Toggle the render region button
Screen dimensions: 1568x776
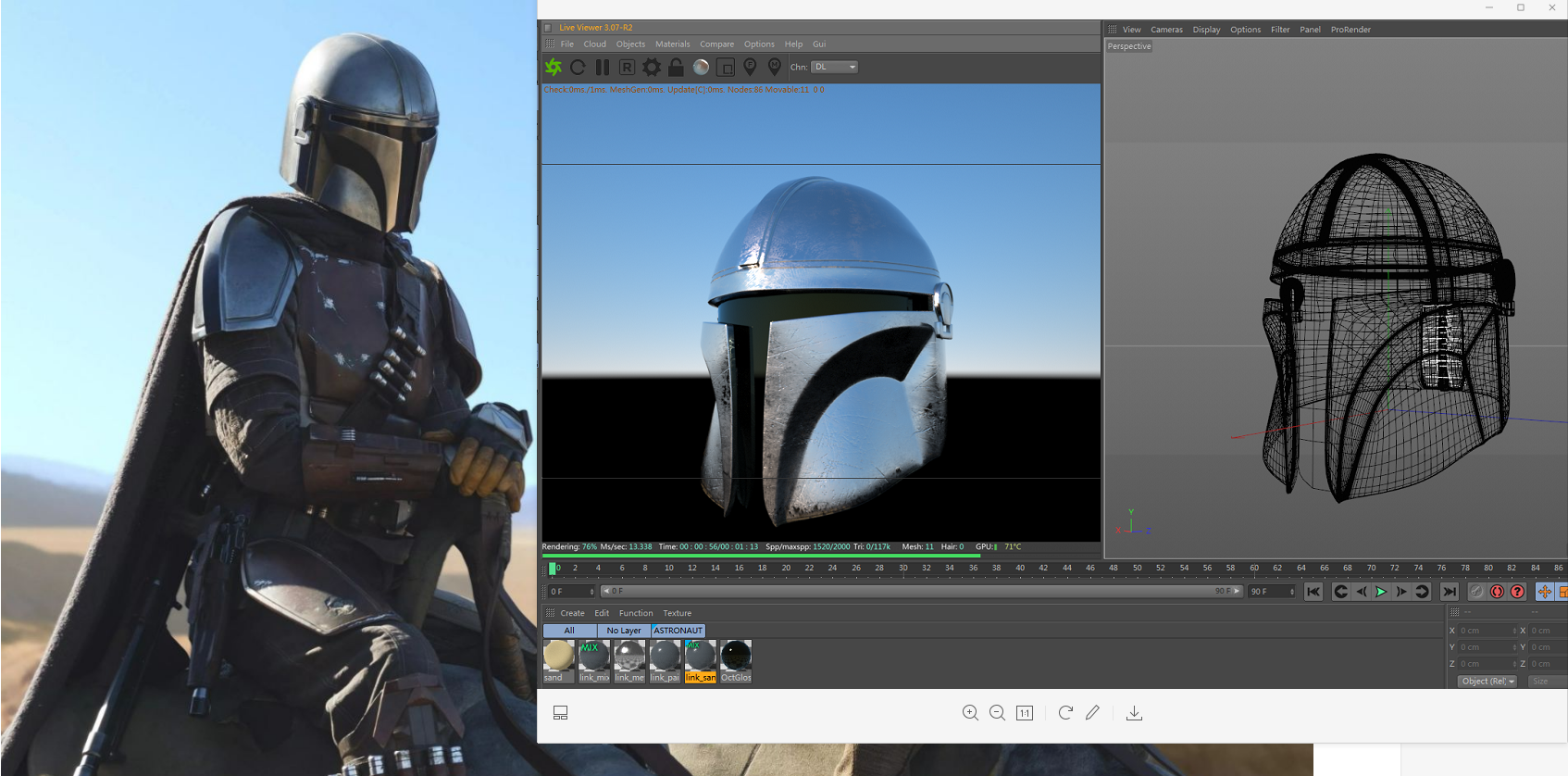[x=726, y=67]
